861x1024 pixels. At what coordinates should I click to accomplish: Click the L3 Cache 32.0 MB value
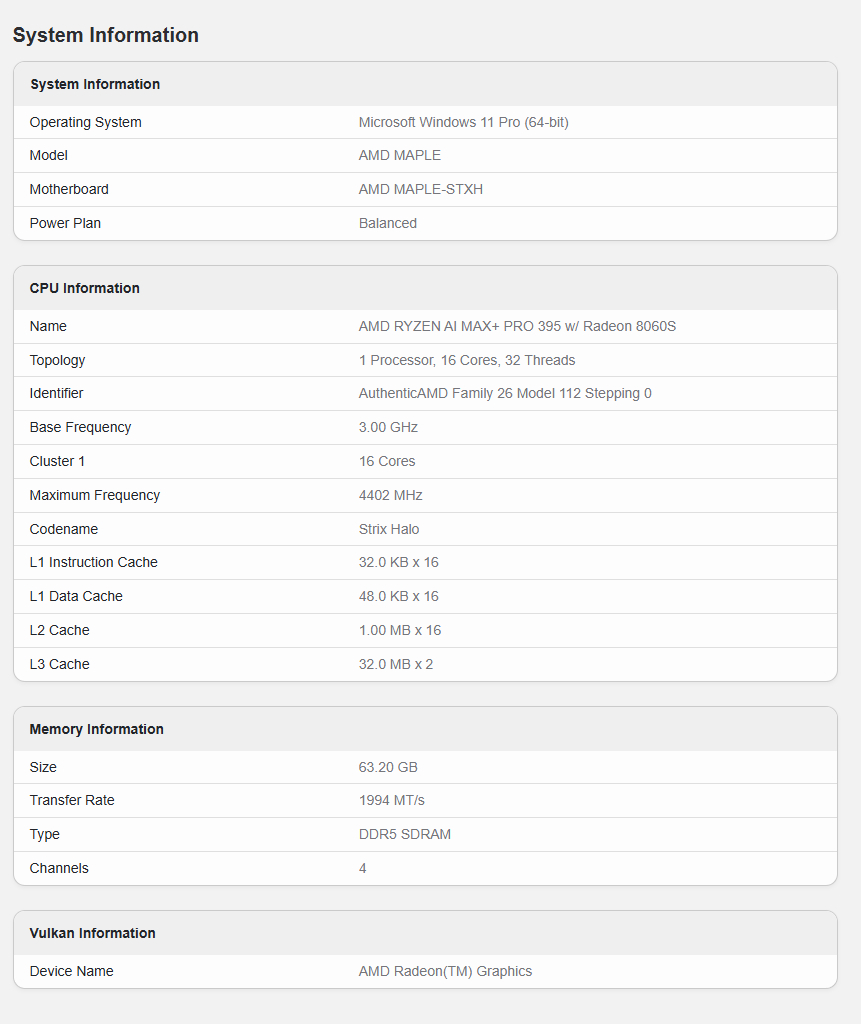395,664
